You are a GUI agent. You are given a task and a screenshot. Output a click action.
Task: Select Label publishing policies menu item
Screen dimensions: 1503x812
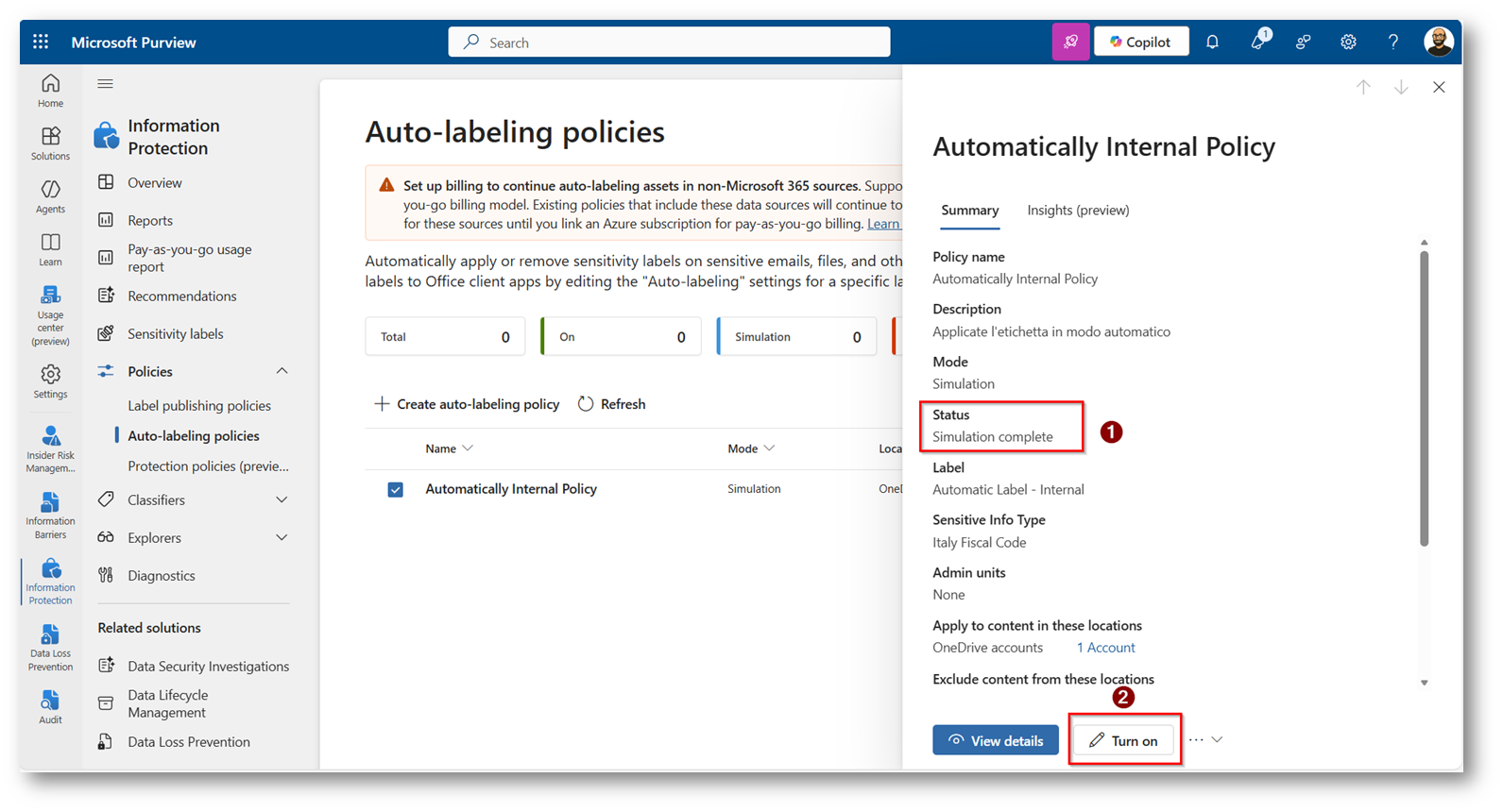click(x=199, y=405)
